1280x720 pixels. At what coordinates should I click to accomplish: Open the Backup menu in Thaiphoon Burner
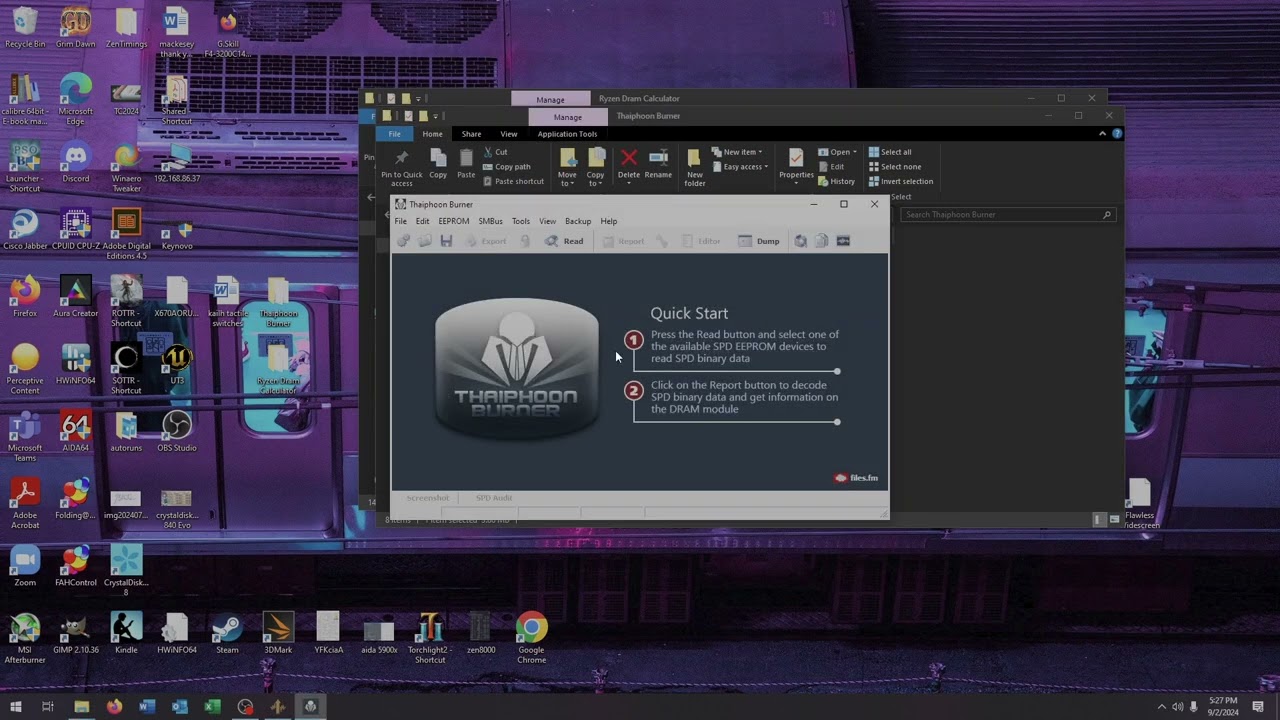578,221
